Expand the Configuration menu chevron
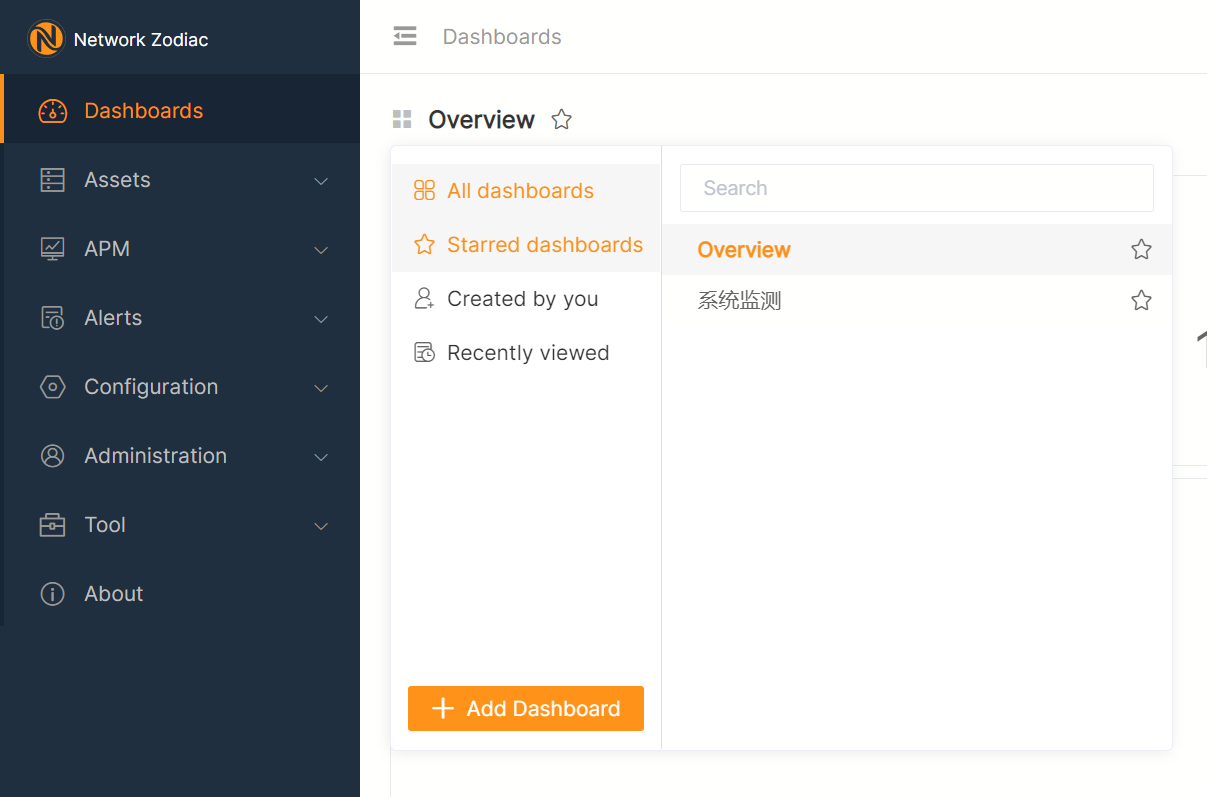This screenshot has height=797, width=1207. pos(321,388)
